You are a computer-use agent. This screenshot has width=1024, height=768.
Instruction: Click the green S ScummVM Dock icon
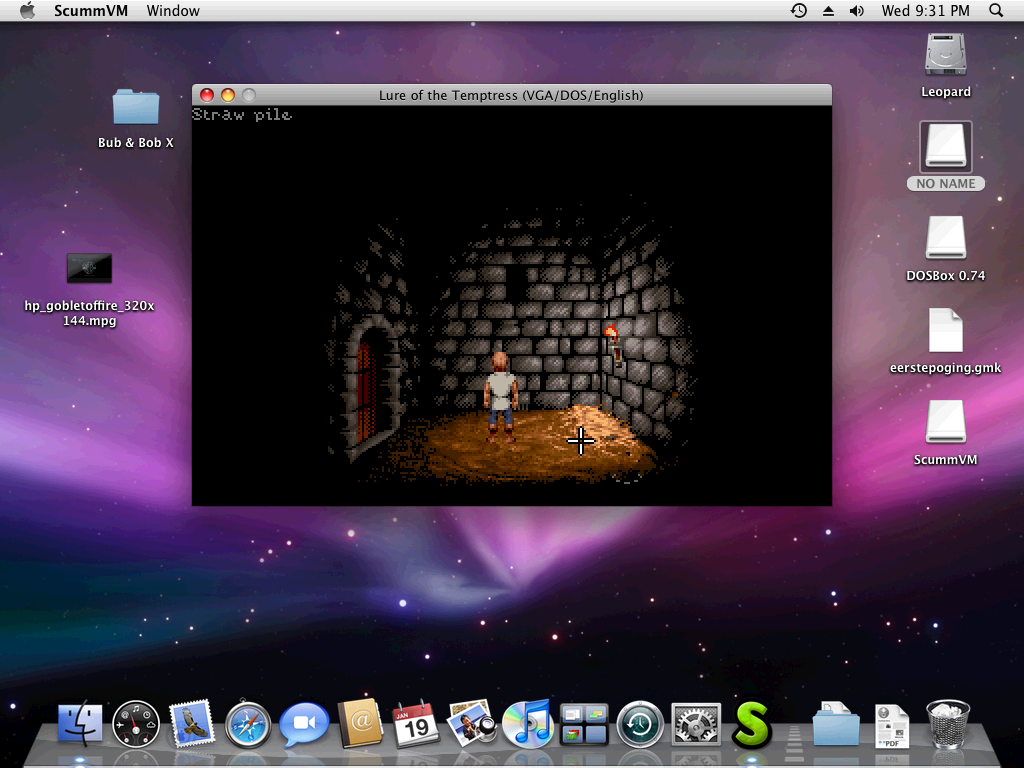(x=752, y=723)
